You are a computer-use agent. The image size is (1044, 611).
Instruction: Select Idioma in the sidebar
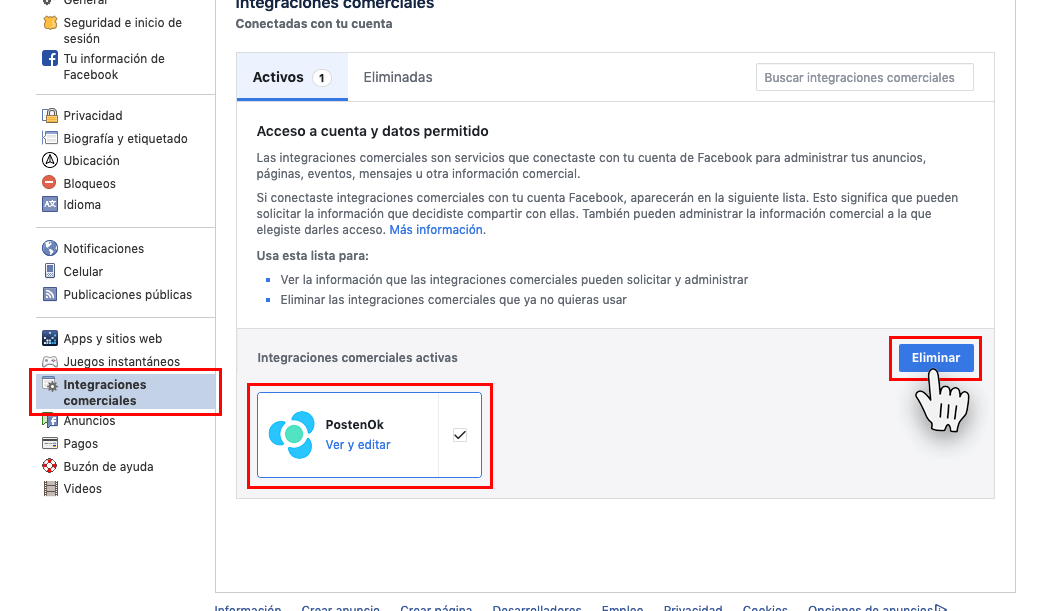(82, 204)
